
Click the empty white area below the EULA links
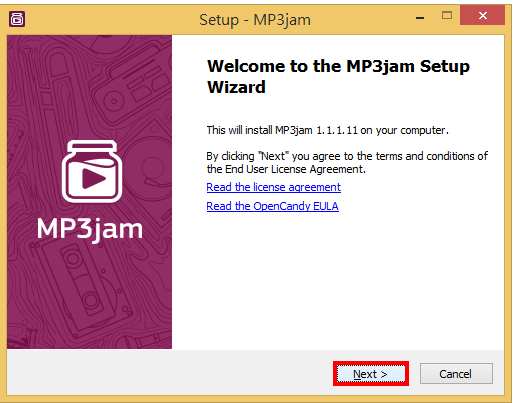click(x=338, y=279)
